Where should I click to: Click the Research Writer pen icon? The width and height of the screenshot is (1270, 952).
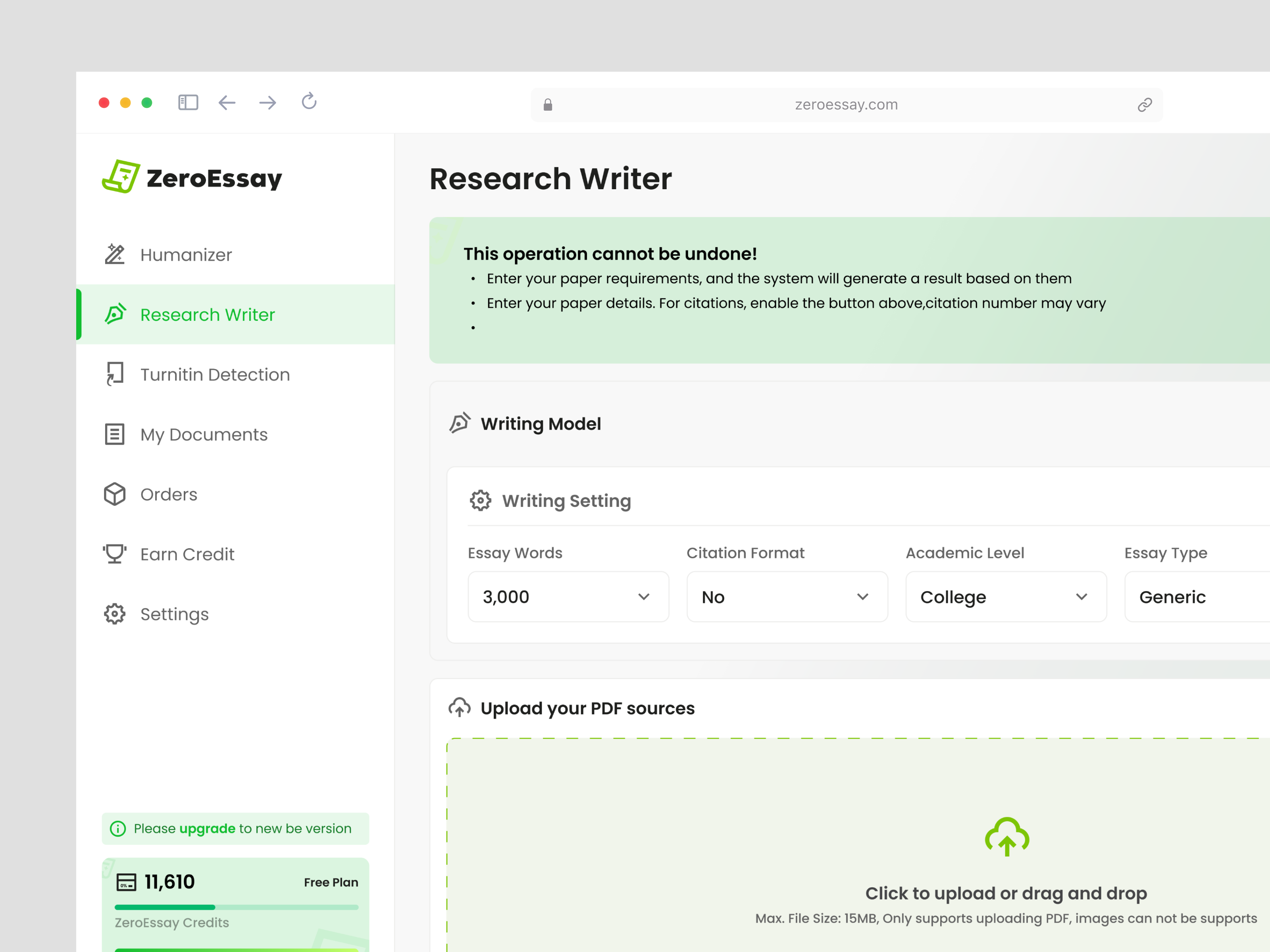pyautogui.click(x=115, y=314)
